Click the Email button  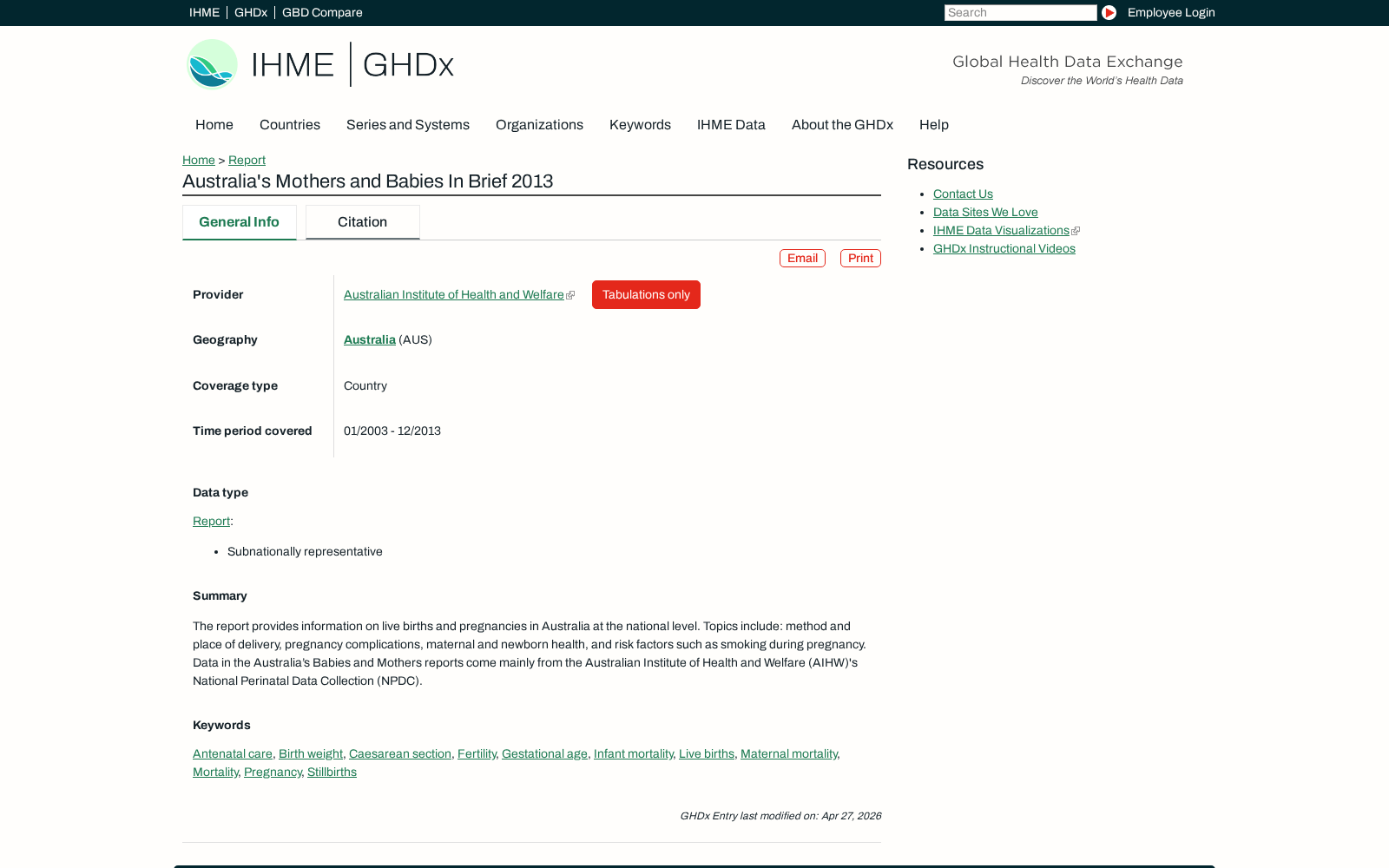(x=802, y=258)
